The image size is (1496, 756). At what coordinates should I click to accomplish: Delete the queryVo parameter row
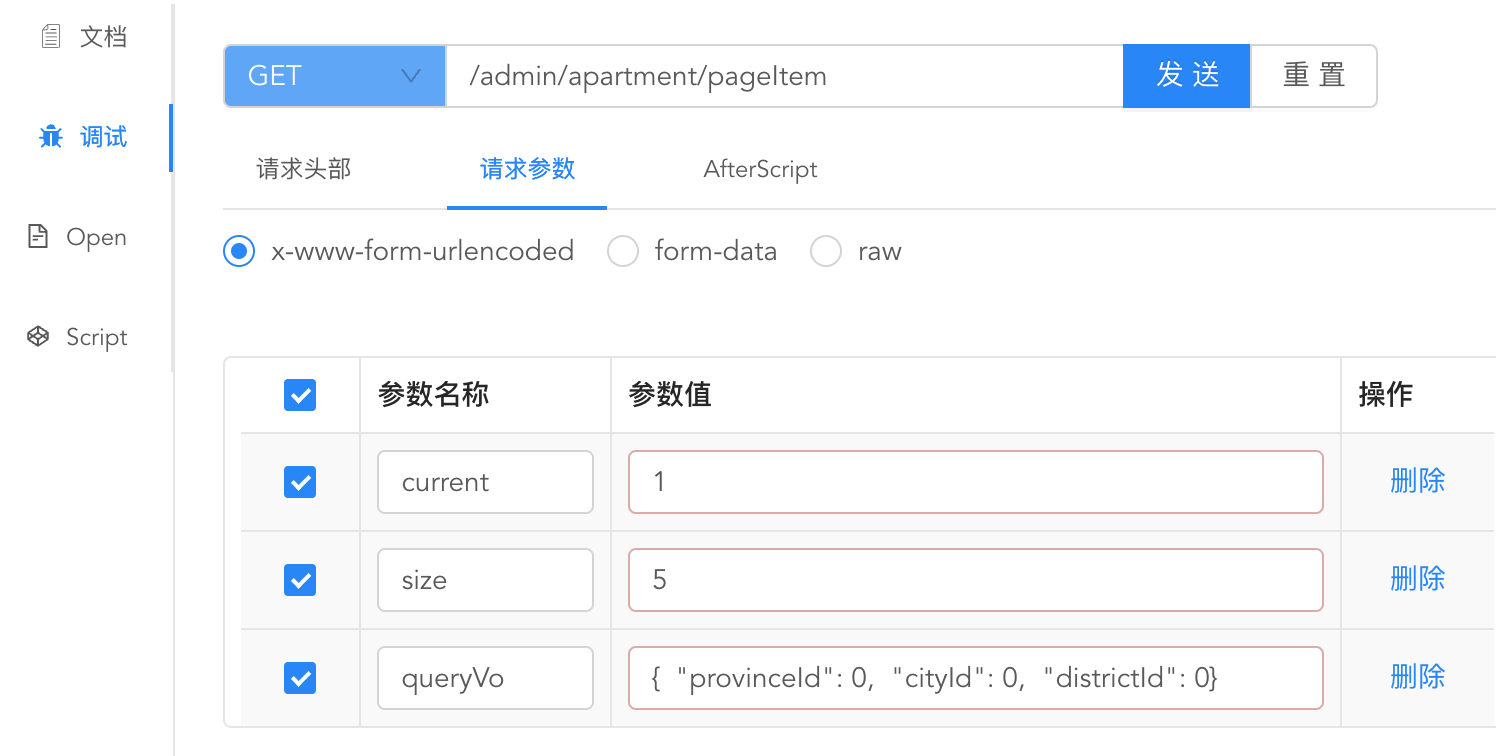tap(1417, 677)
